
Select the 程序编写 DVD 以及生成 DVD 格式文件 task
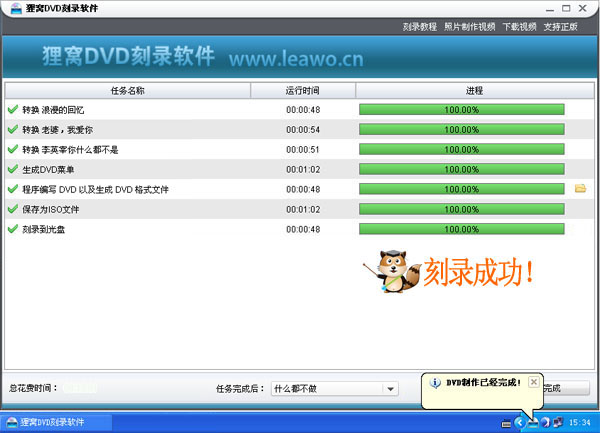click(95, 189)
